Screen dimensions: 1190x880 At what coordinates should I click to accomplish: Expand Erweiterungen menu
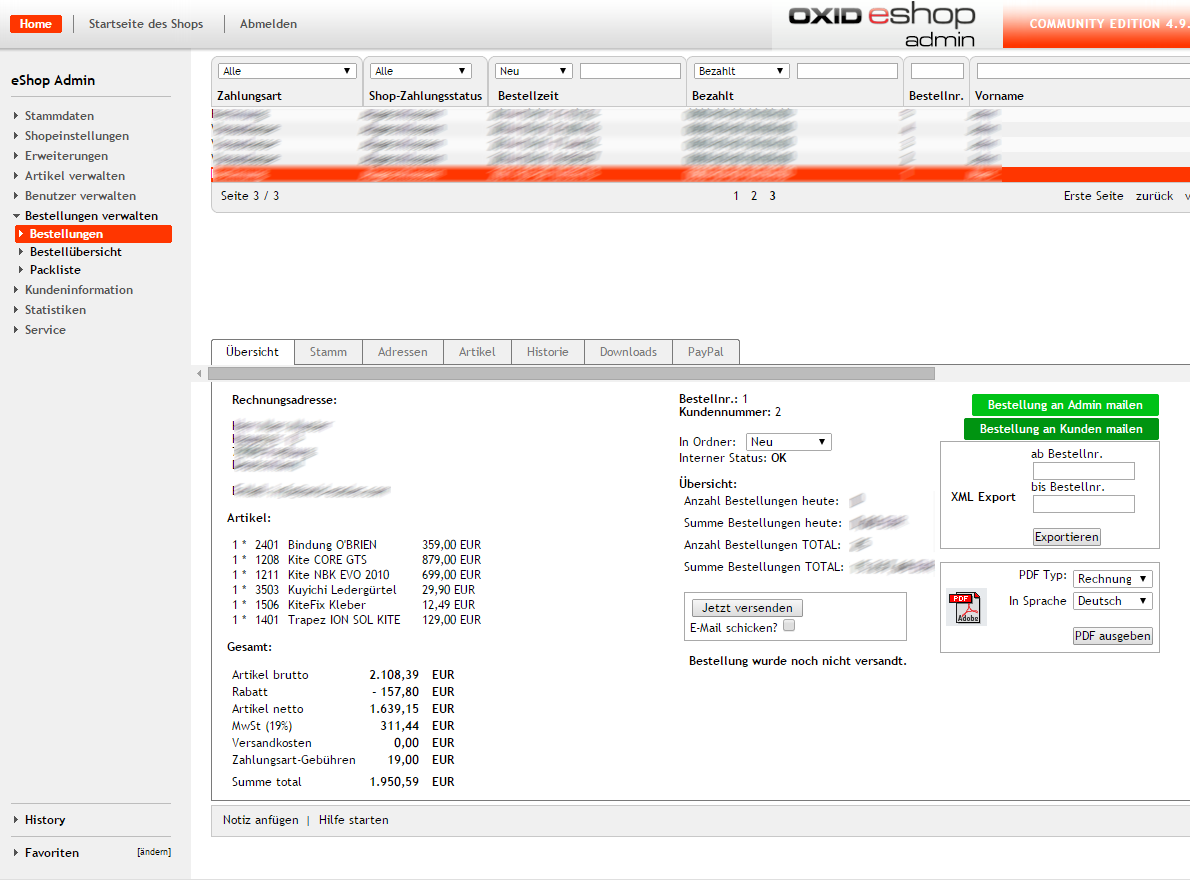(66, 156)
